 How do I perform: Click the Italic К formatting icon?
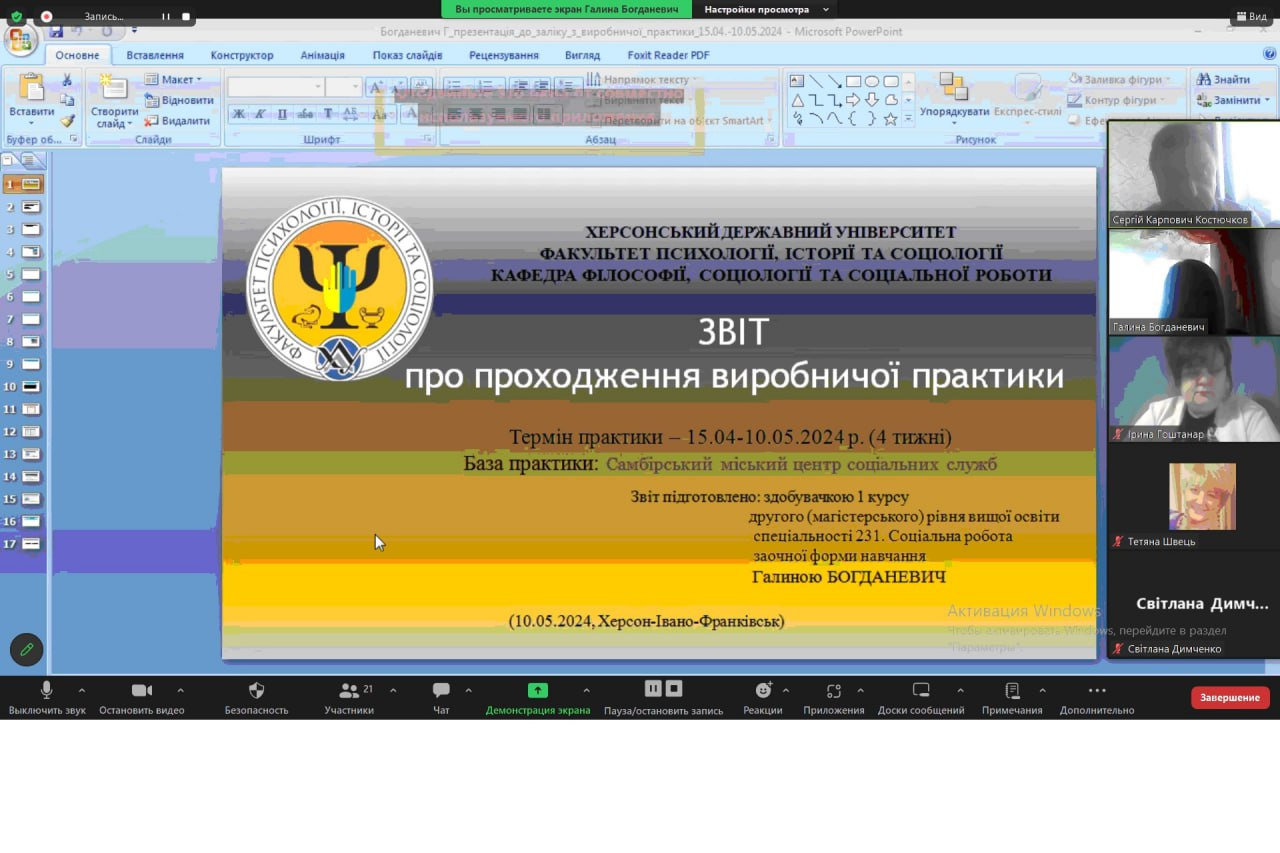[260, 114]
